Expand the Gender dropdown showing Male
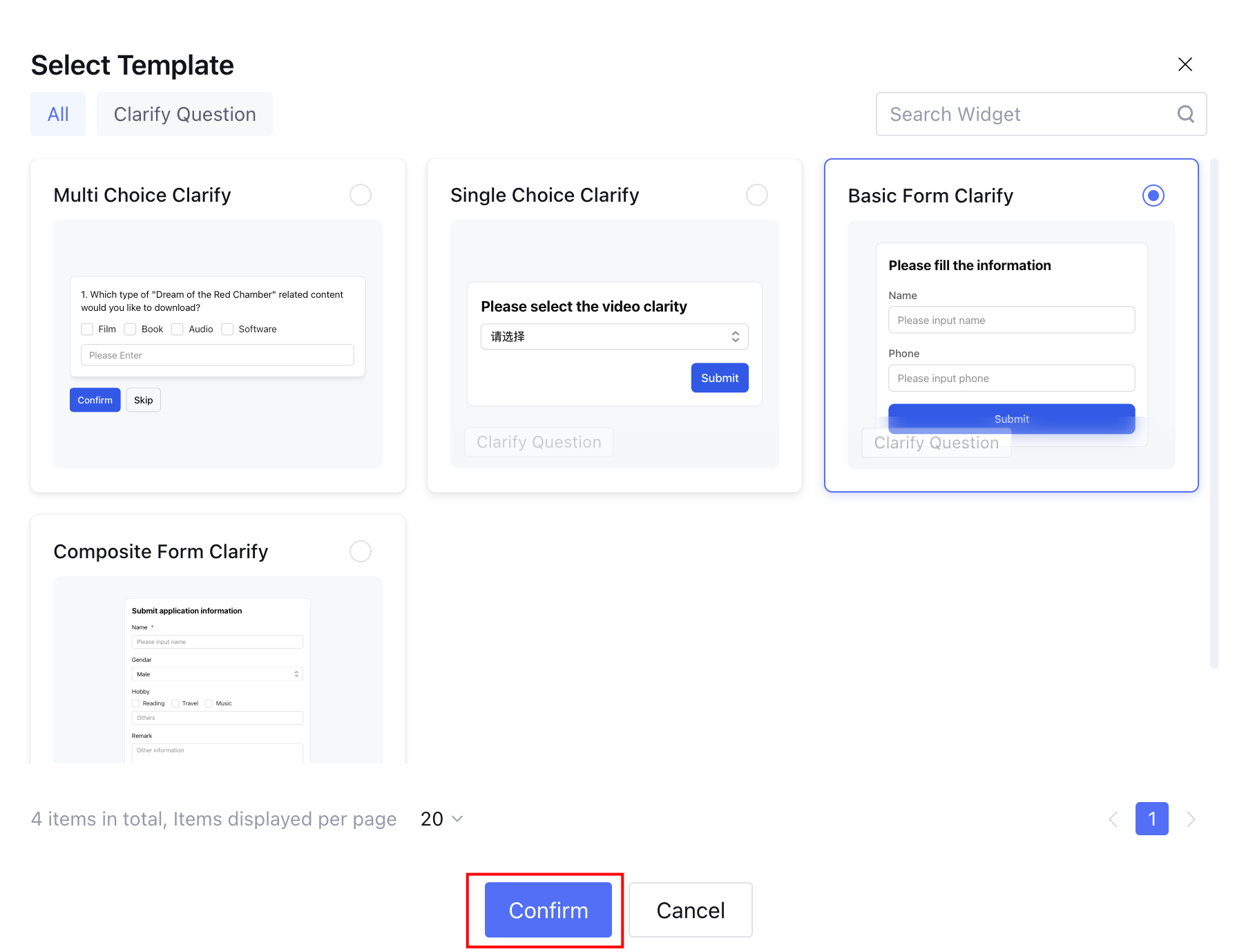 click(217, 674)
